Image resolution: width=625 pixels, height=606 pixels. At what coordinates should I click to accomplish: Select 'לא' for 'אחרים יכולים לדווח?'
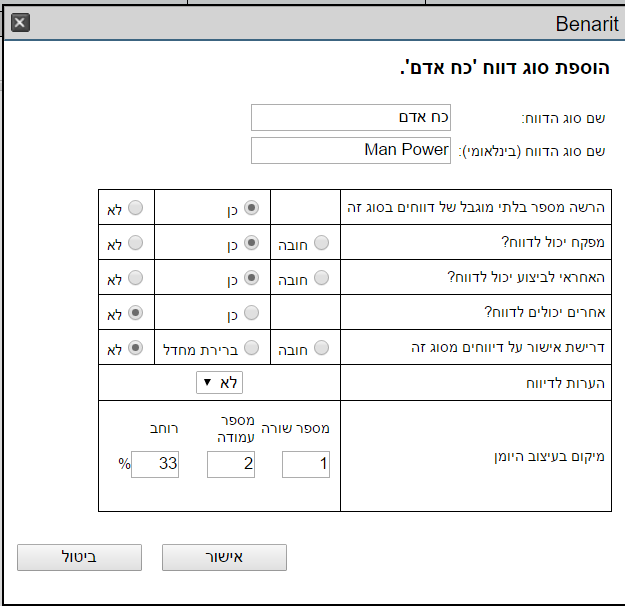click(x=136, y=313)
